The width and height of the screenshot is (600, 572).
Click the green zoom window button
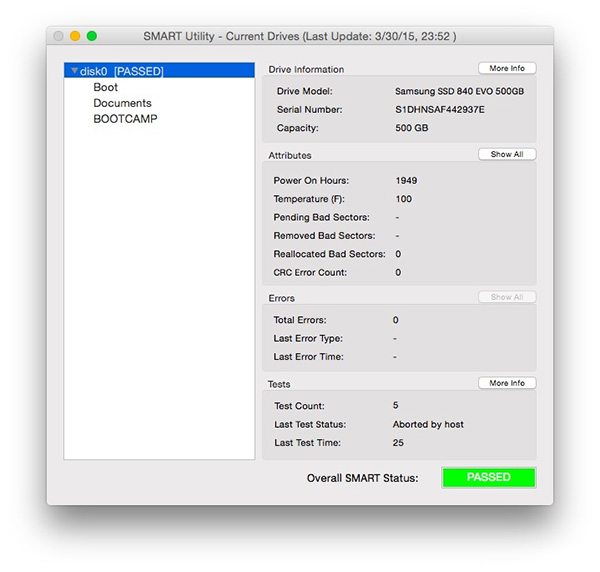point(92,36)
